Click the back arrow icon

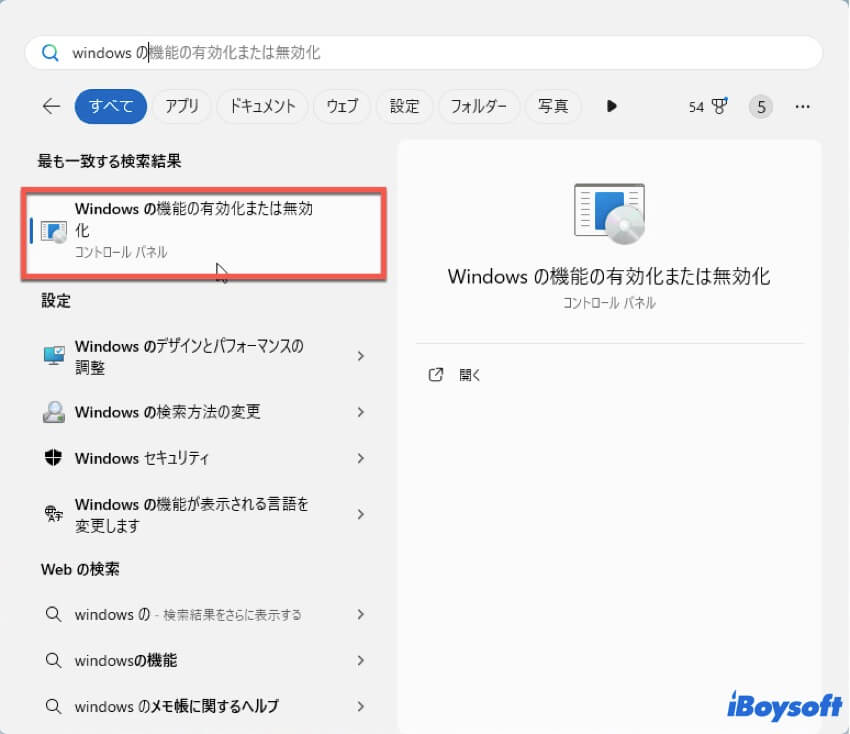(x=51, y=106)
